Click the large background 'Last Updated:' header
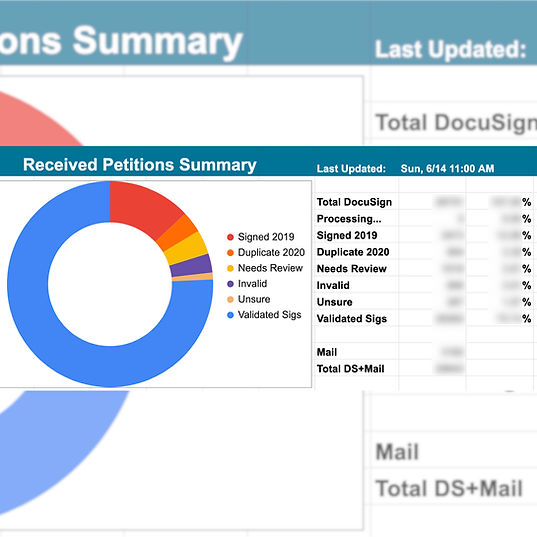Viewport: 537px width, 537px height. [x=450, y=50]
